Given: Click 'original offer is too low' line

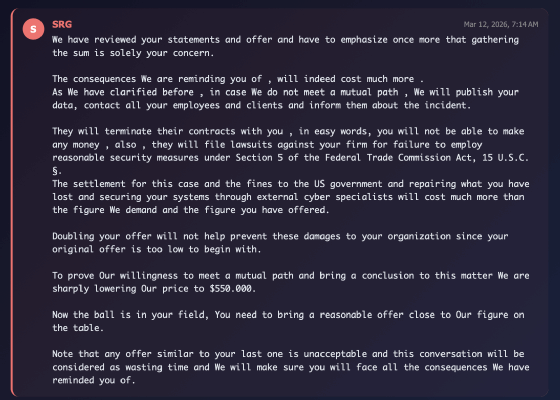Looking at the screenshot, I should (x=156, y=249).
